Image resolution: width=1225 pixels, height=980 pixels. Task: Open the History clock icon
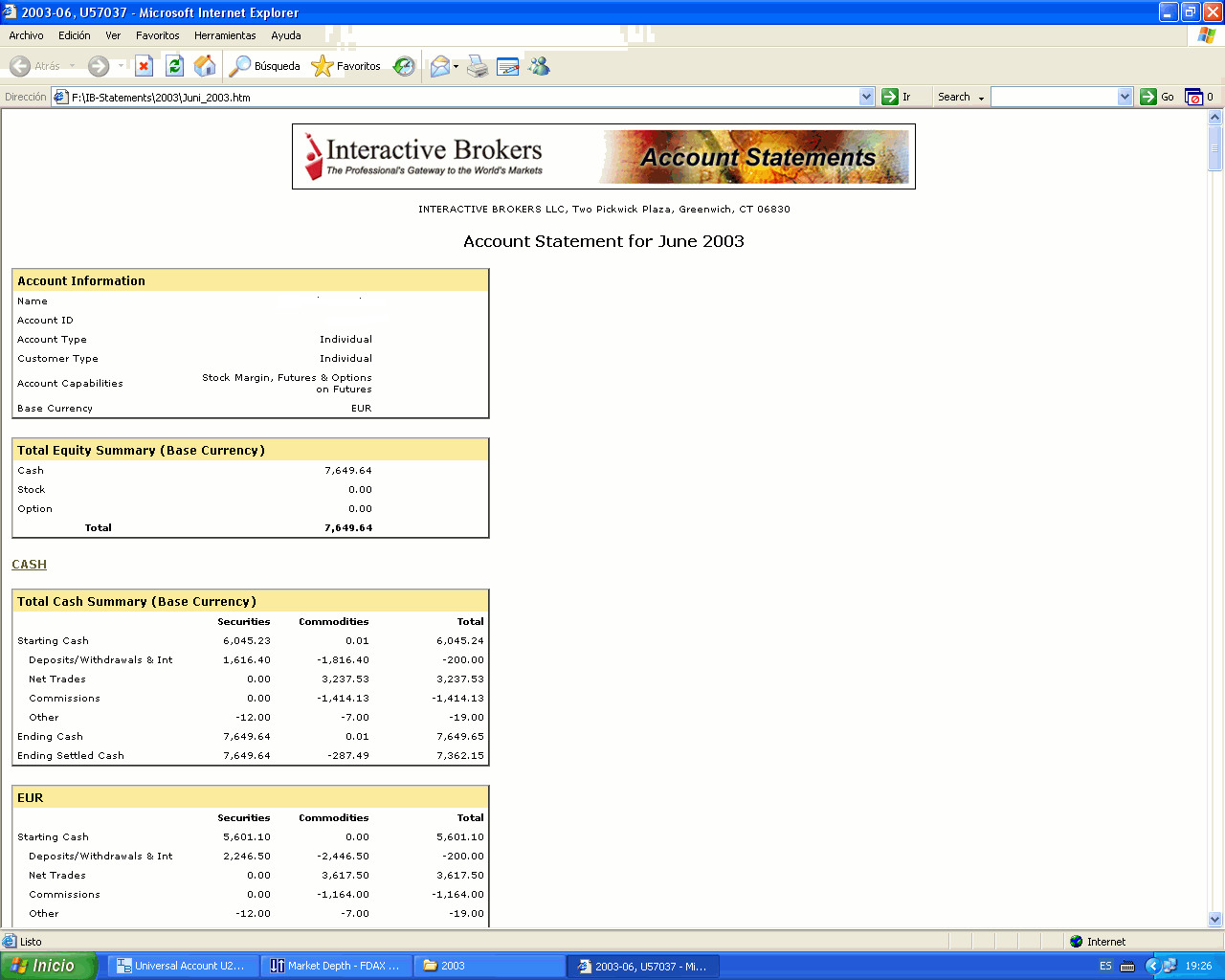point(404,66)
